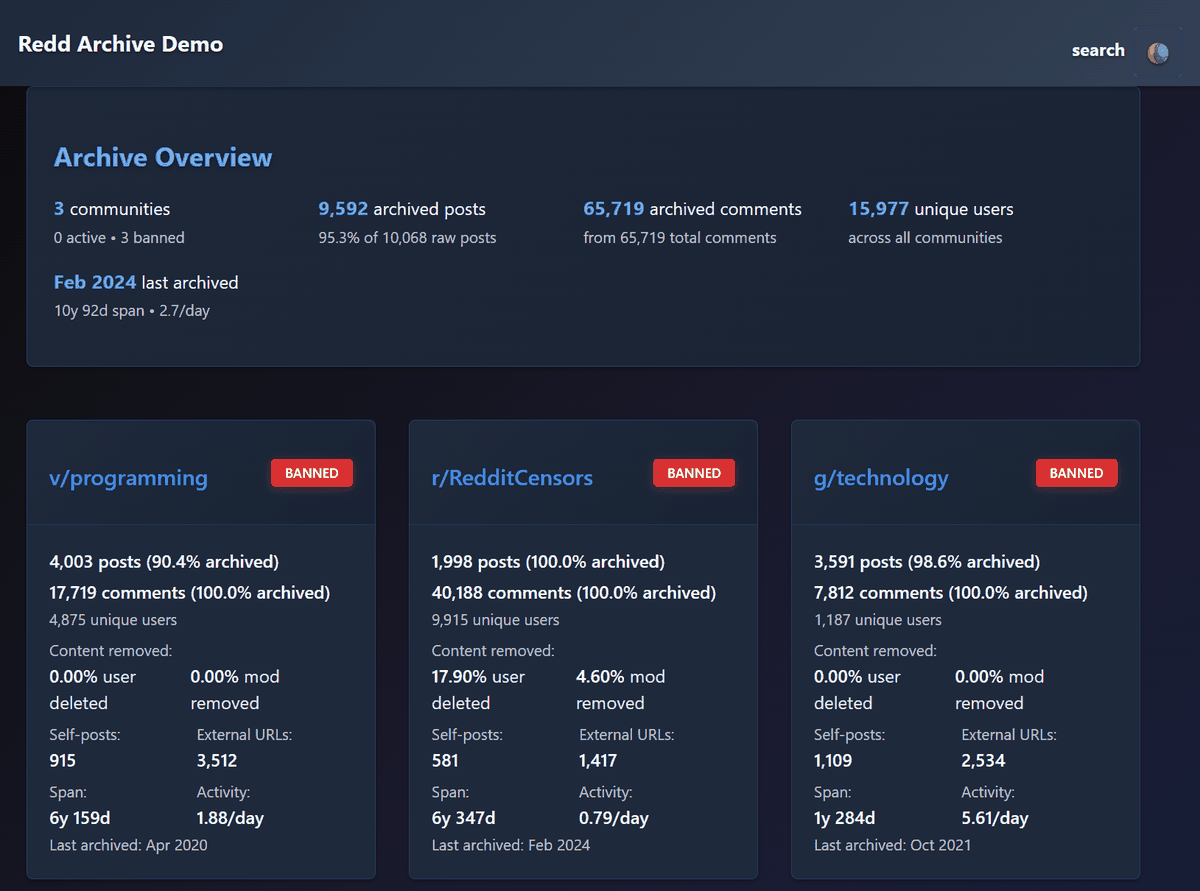Screen dimensions: 1200x891
Task: Click the Feb 2024 last archived stat
Action: (x=146, y=283)
